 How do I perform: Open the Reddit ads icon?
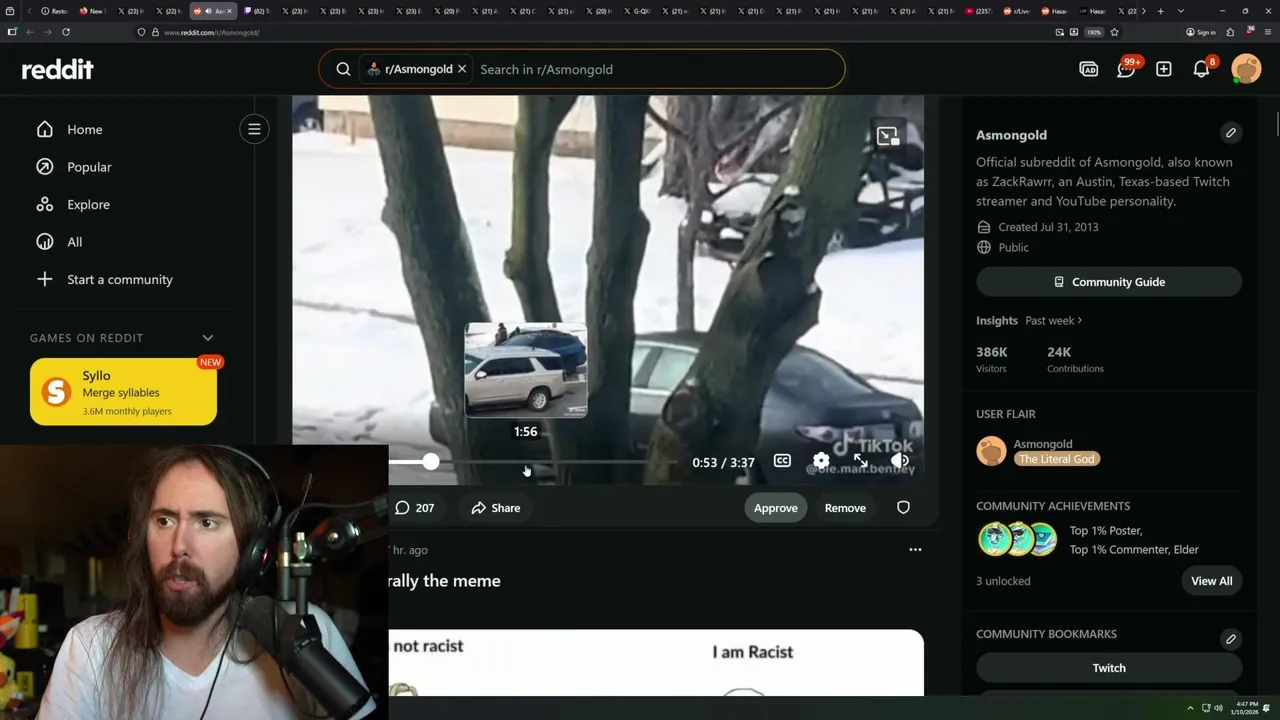[1089, 69]
